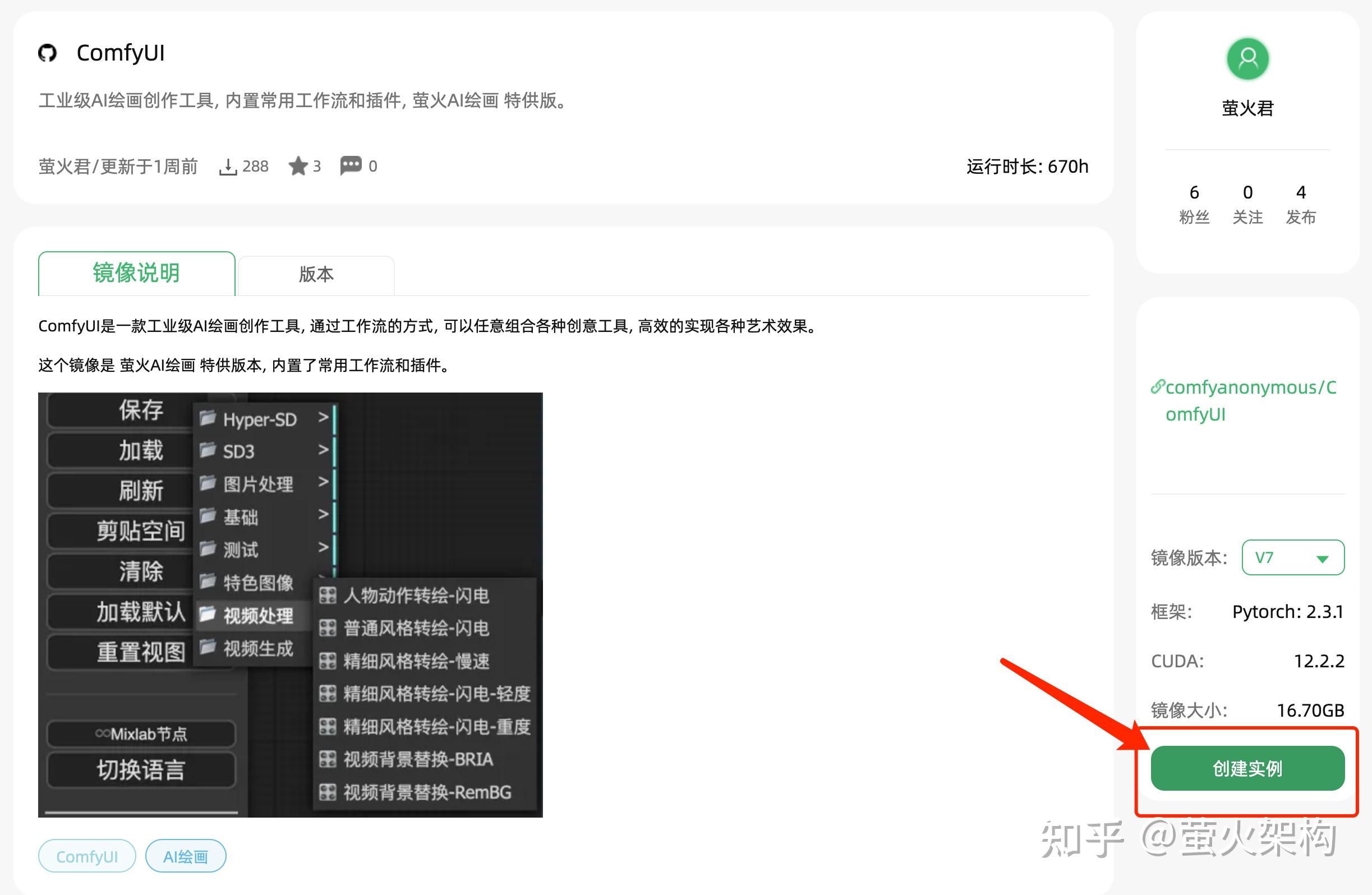Click the ComfyUI tag below the screenshot

pos(86,856)
